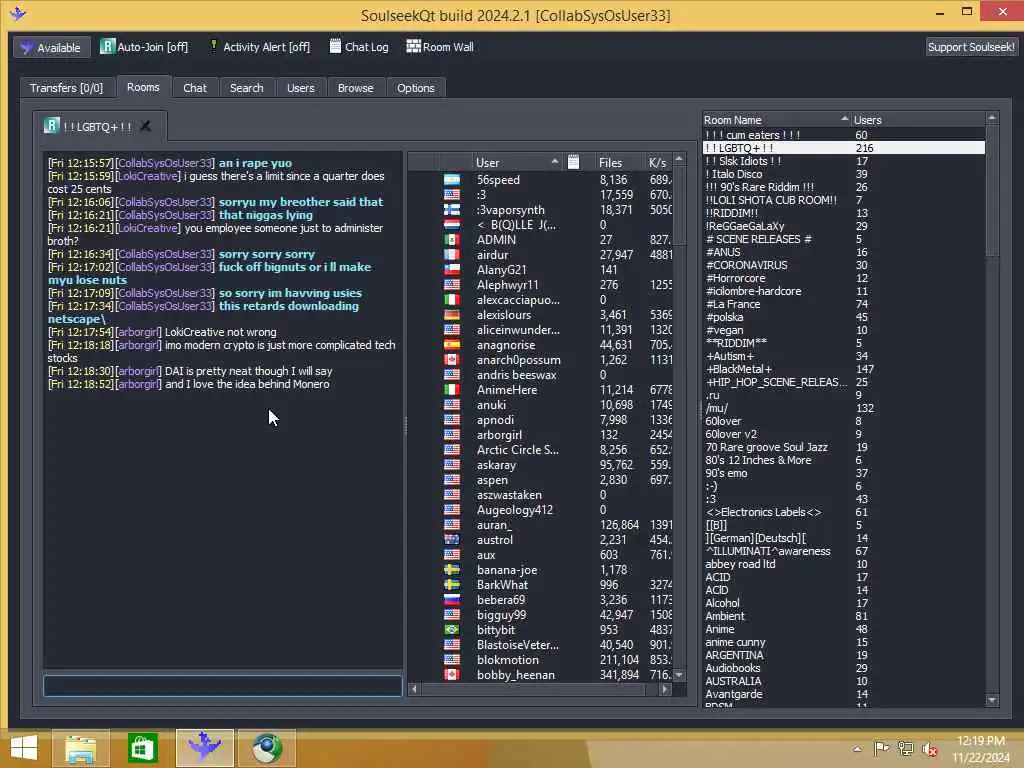Click the room icon on the LGBTQ+ tab

pyautogui.click(x=52, y=125)
